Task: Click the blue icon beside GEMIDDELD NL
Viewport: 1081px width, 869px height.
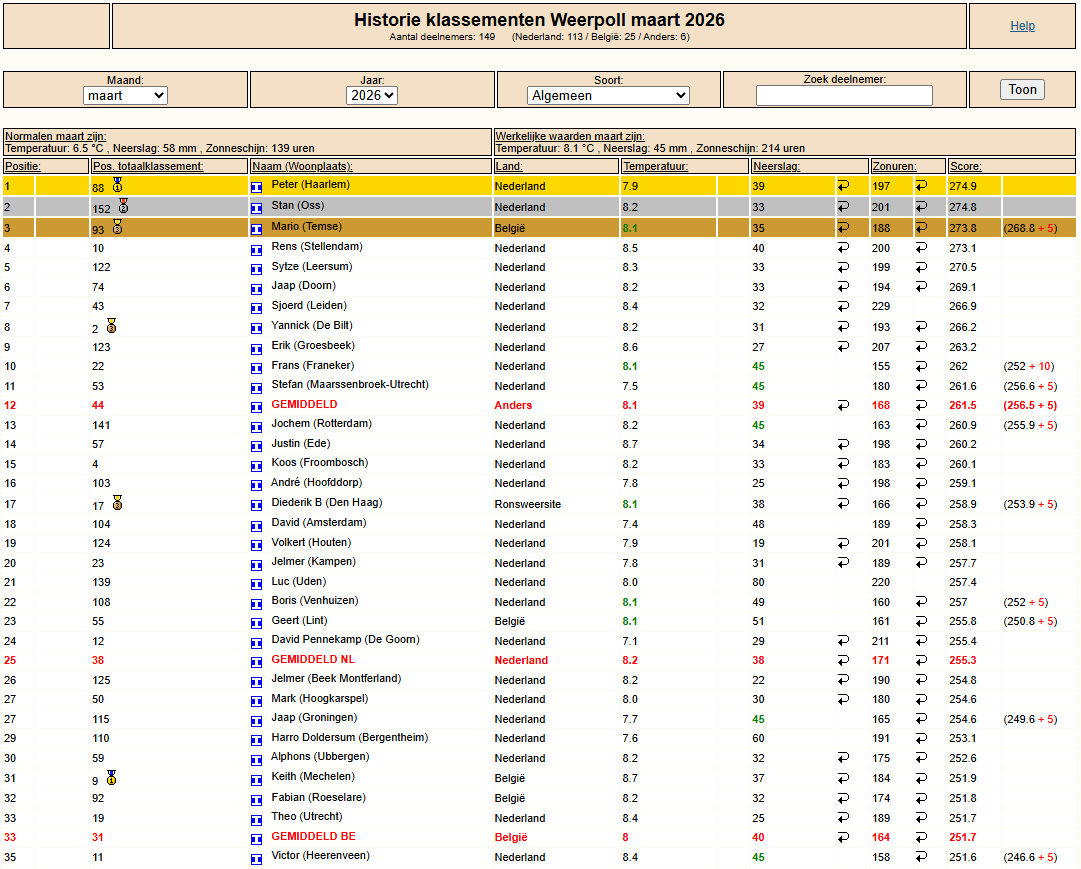Action: click(256, 661)
